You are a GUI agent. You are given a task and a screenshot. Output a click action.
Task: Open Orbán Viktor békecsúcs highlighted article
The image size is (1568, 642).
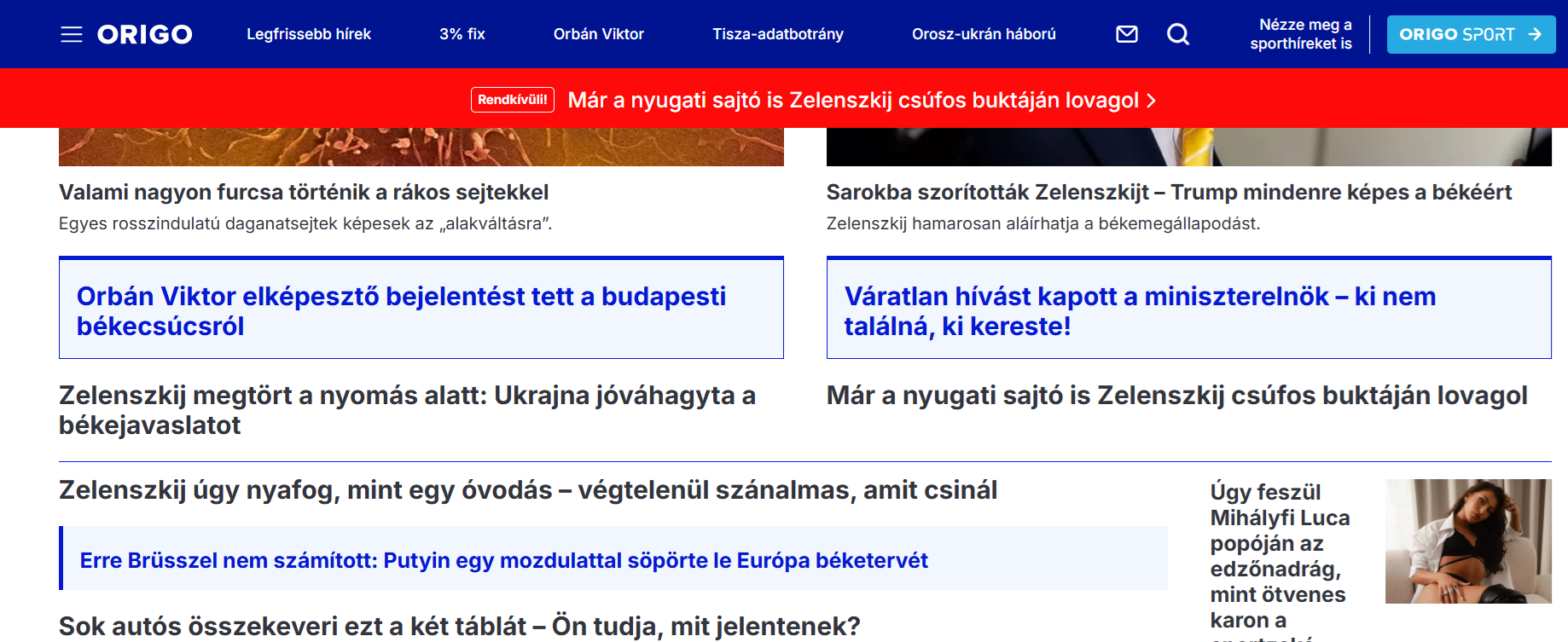(x=401, y=310)
